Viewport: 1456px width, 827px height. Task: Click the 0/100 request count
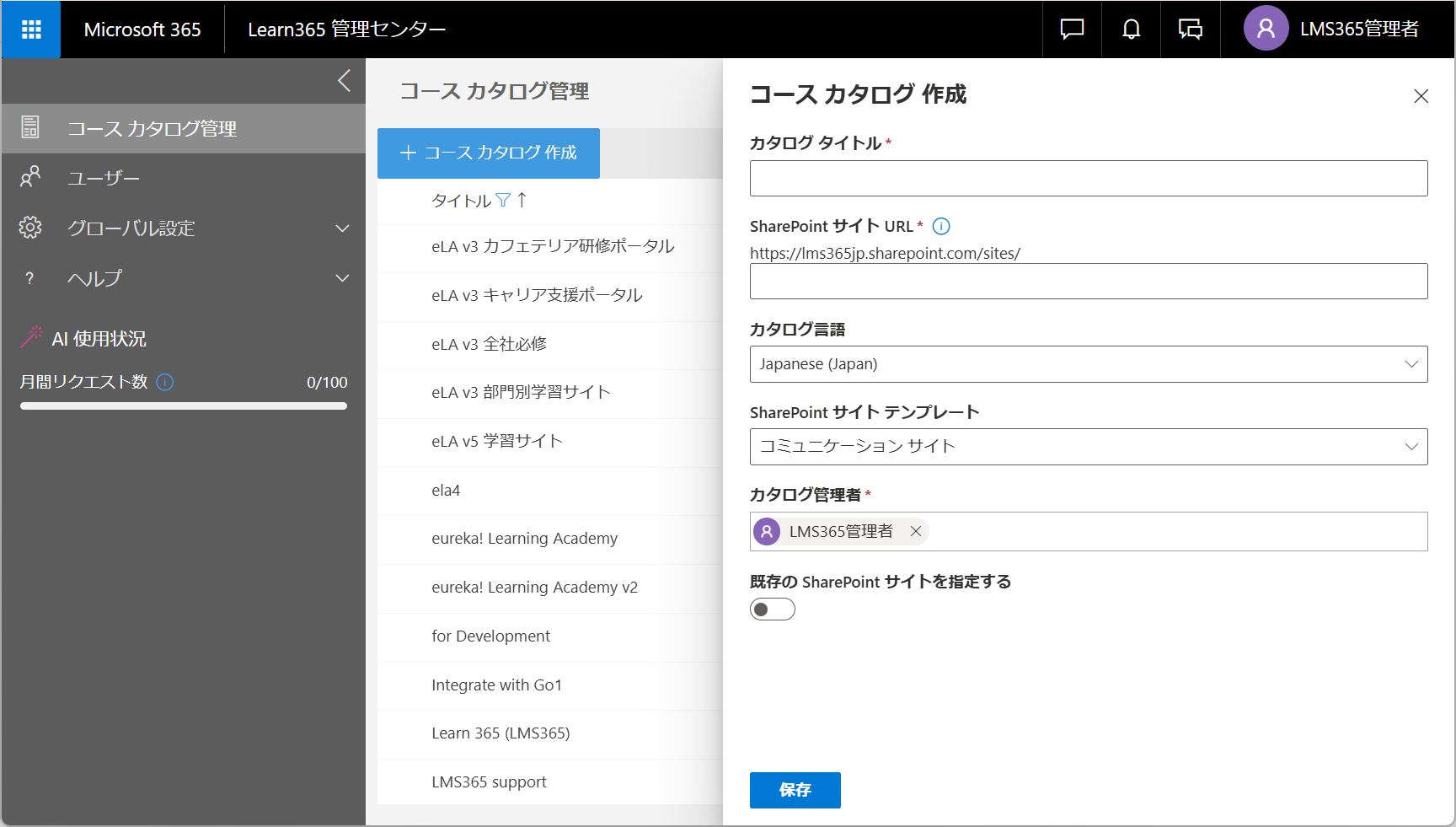click(327, 382)
